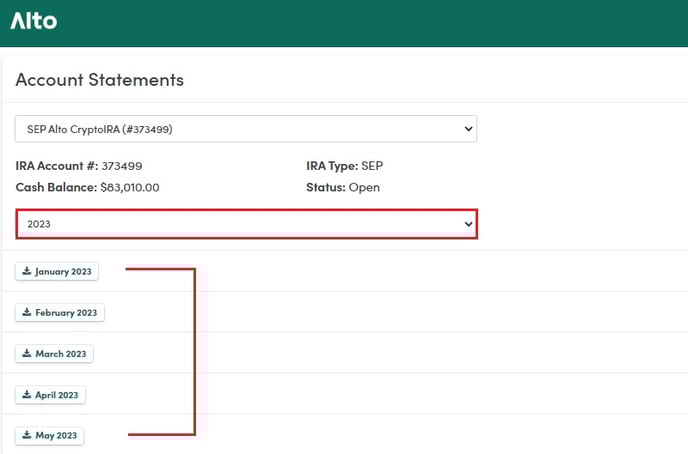Download the January 2023 statement
This screenshot has width=688, height=454.
(x=57, y=272)
